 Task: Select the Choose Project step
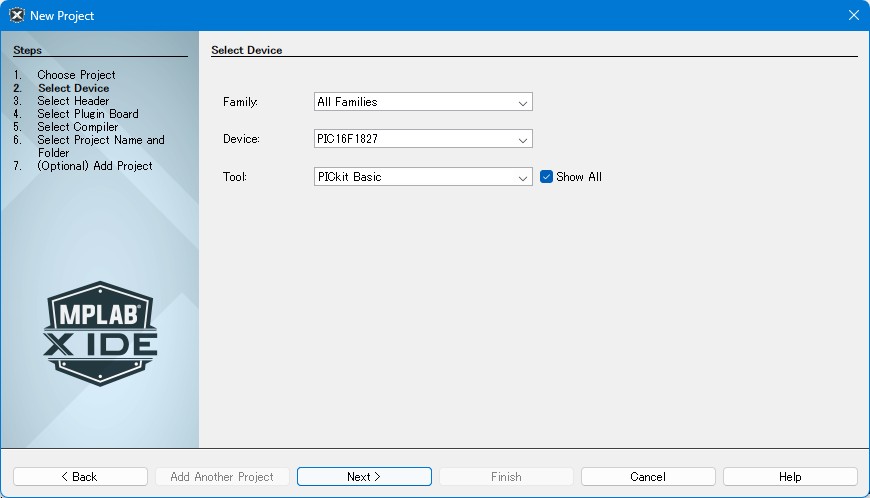click(x=76, y=75)
